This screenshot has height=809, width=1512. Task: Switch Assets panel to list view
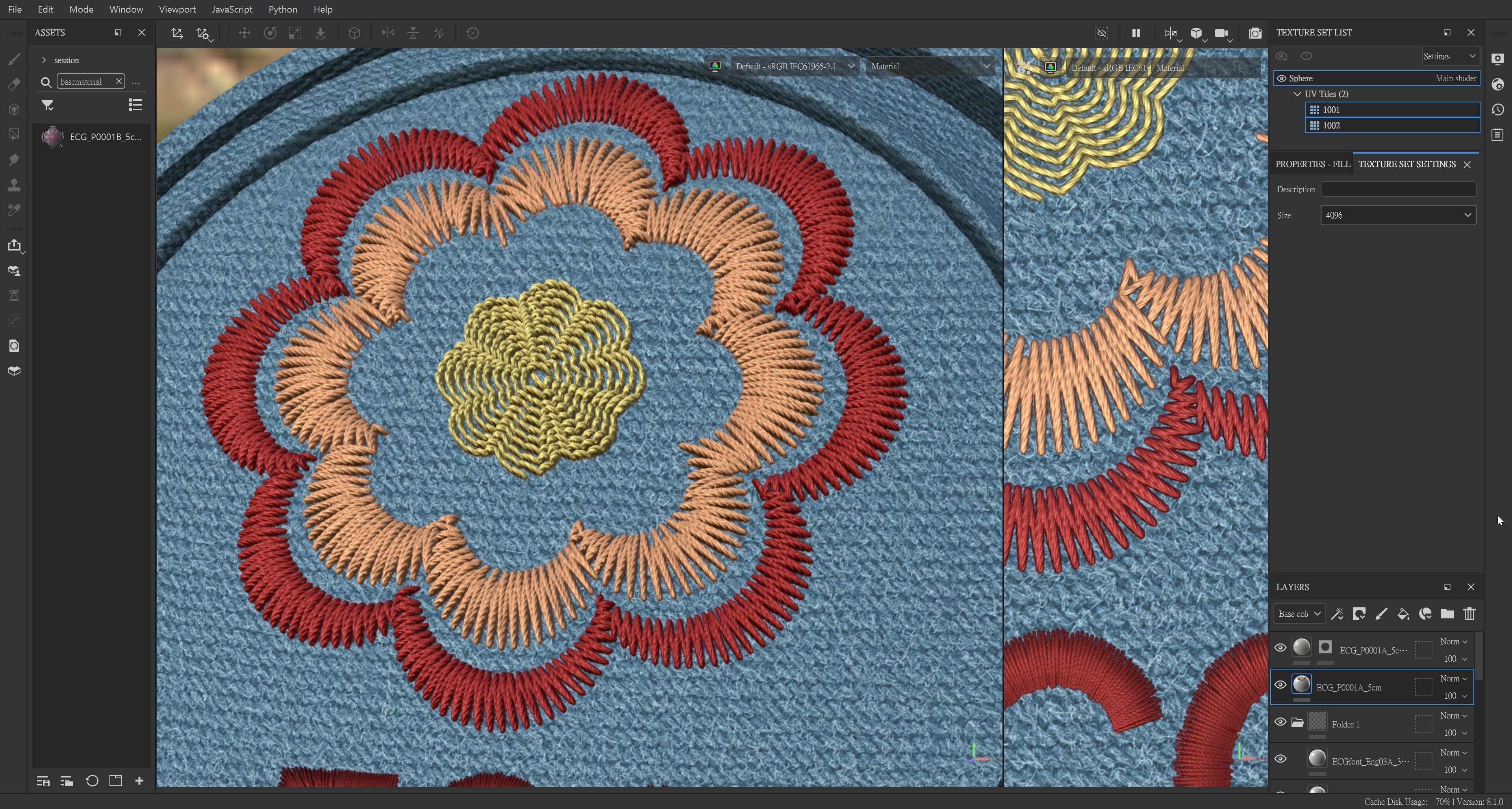click(135, 105)
